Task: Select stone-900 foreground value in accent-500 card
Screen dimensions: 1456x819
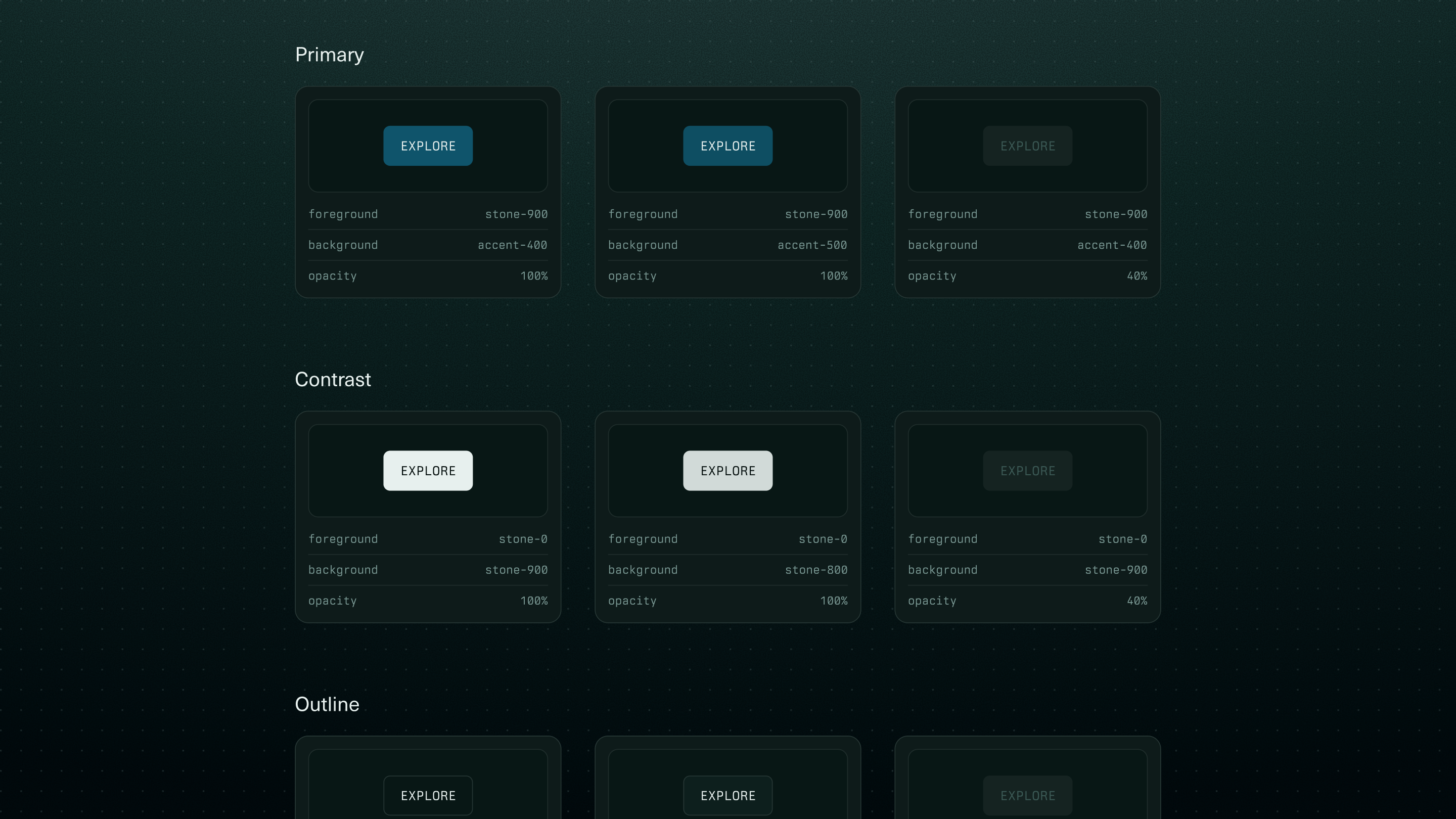Action: click(x=816, y=214)
